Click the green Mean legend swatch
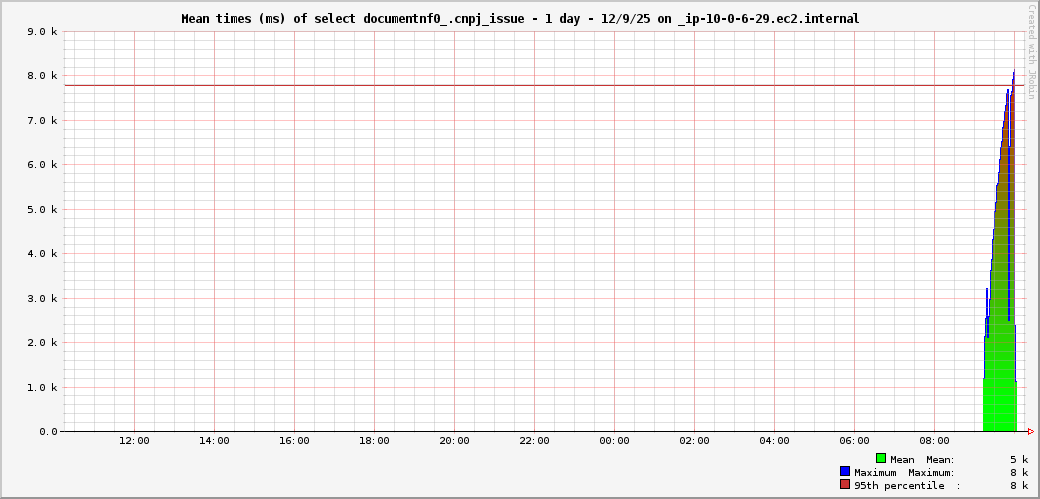Image resolution: width=1040 pixels, height=499 pixels. pyautogui.click(x=881, y=459)
